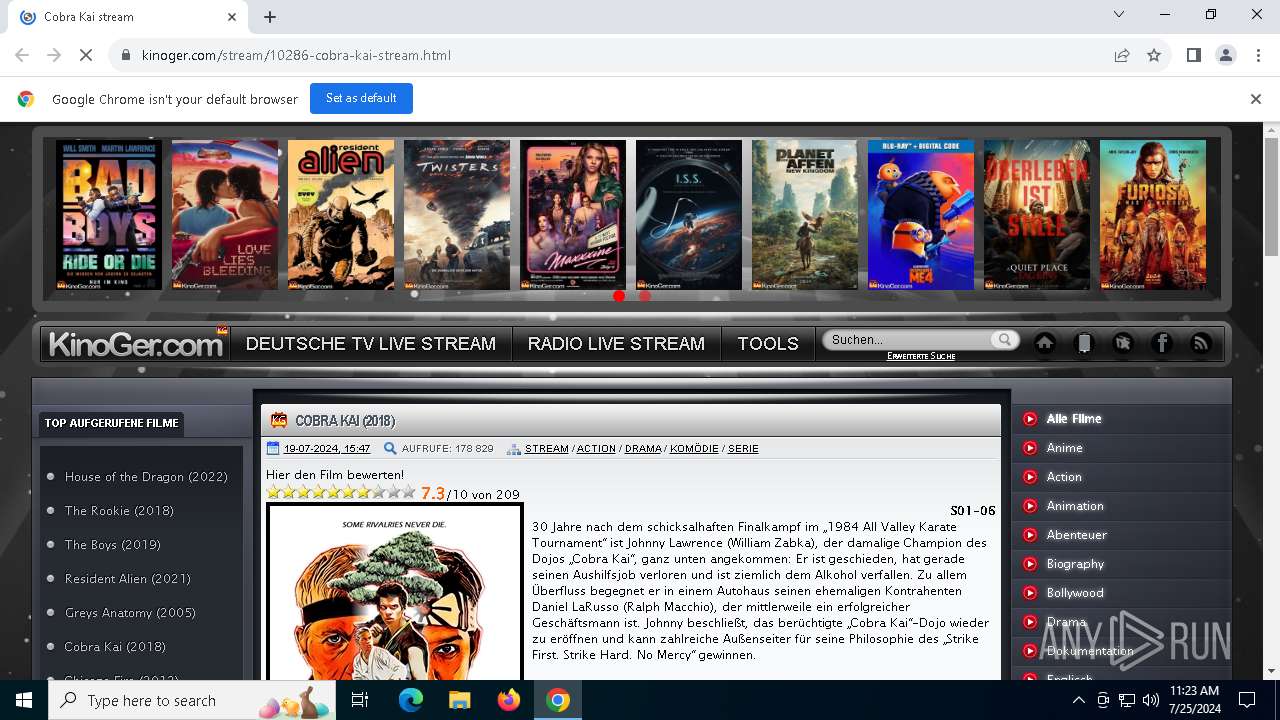Open House of the Dragon (2022)
Image resolution: width=1280 pixels, height=720 pixels.
146,477
